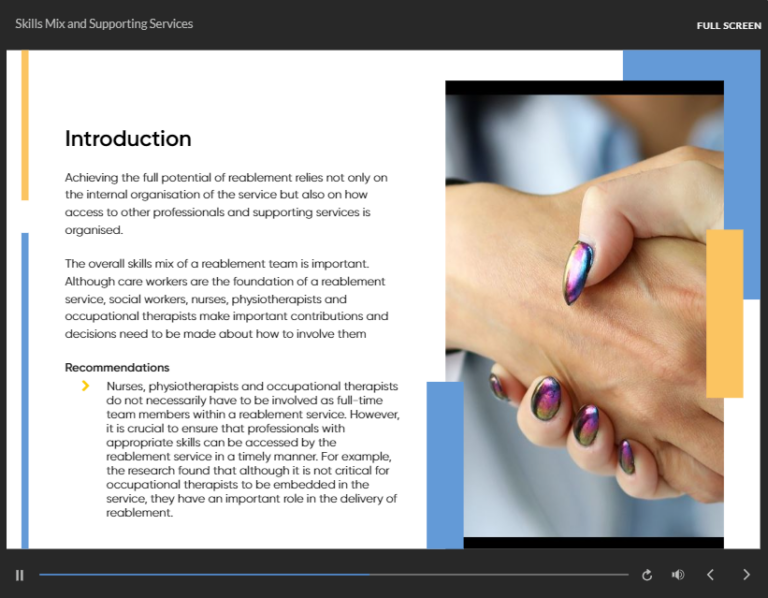Go to the previous slide
The image size is (768, 598).
pyautogui.click(x=711, y=575)
